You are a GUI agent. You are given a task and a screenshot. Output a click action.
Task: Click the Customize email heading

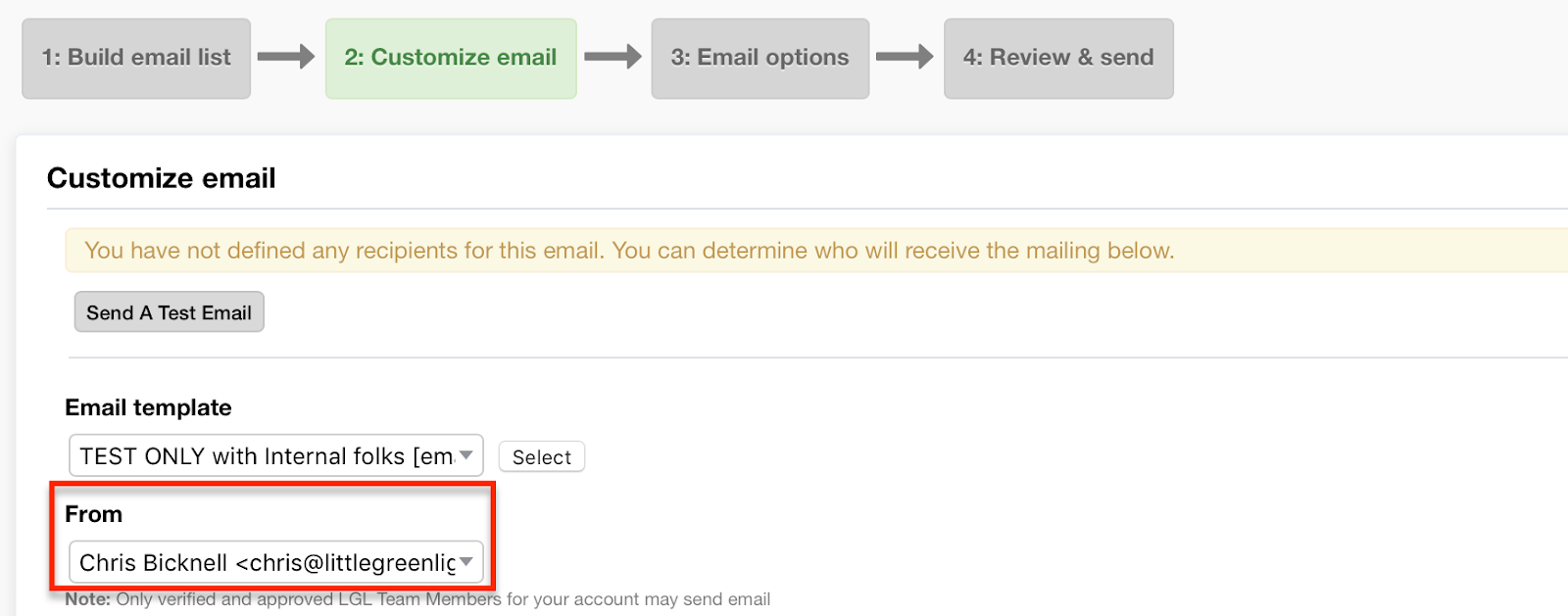pos(162,178)
